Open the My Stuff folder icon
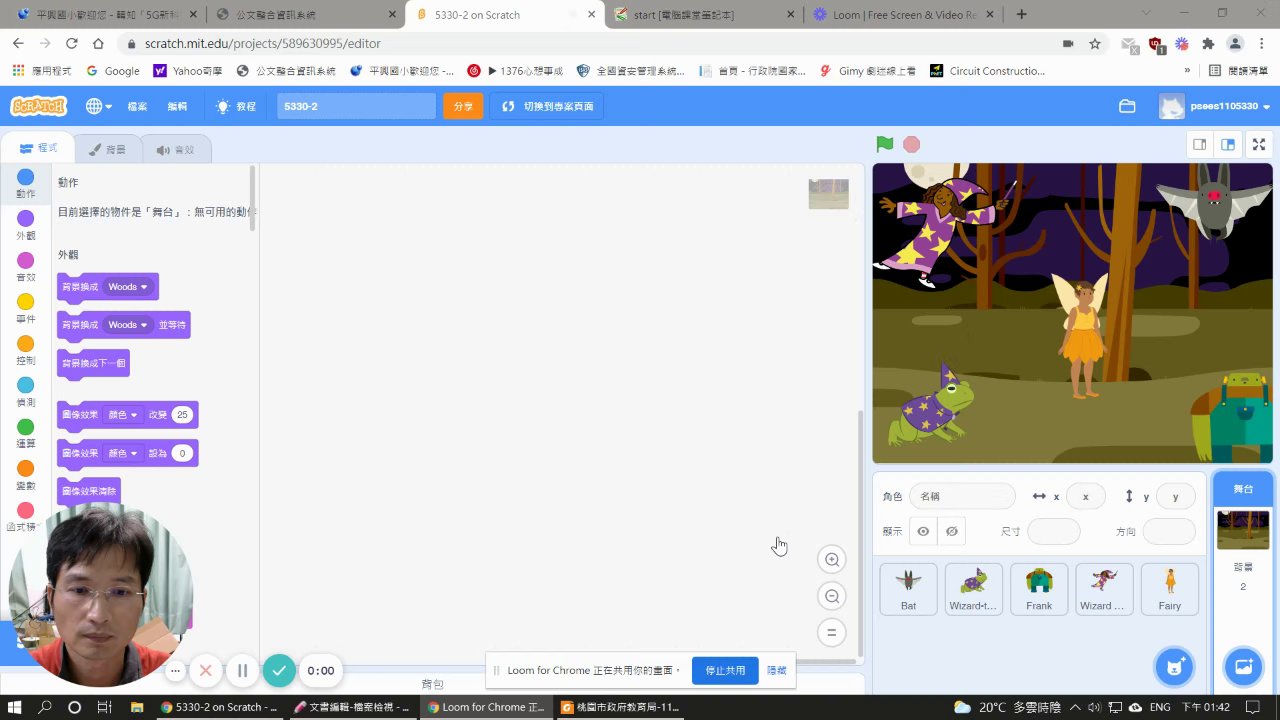The image size is (1280, 720). pos(1127,106)
